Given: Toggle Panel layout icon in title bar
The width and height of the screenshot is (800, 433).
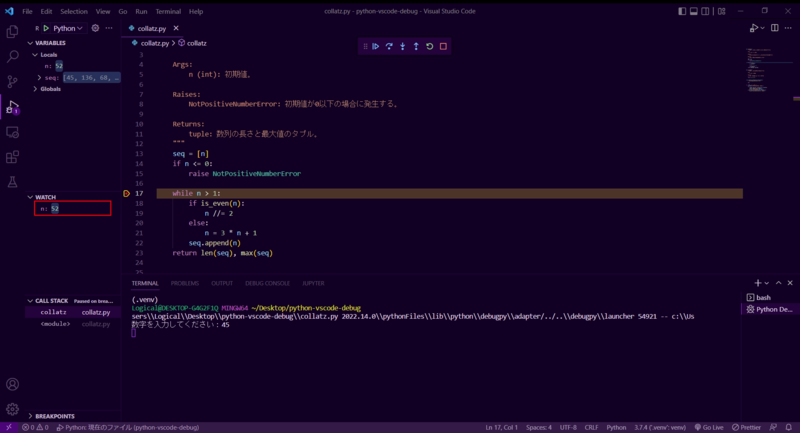Looking at the screenshot, I should click(x=694, y=11).
